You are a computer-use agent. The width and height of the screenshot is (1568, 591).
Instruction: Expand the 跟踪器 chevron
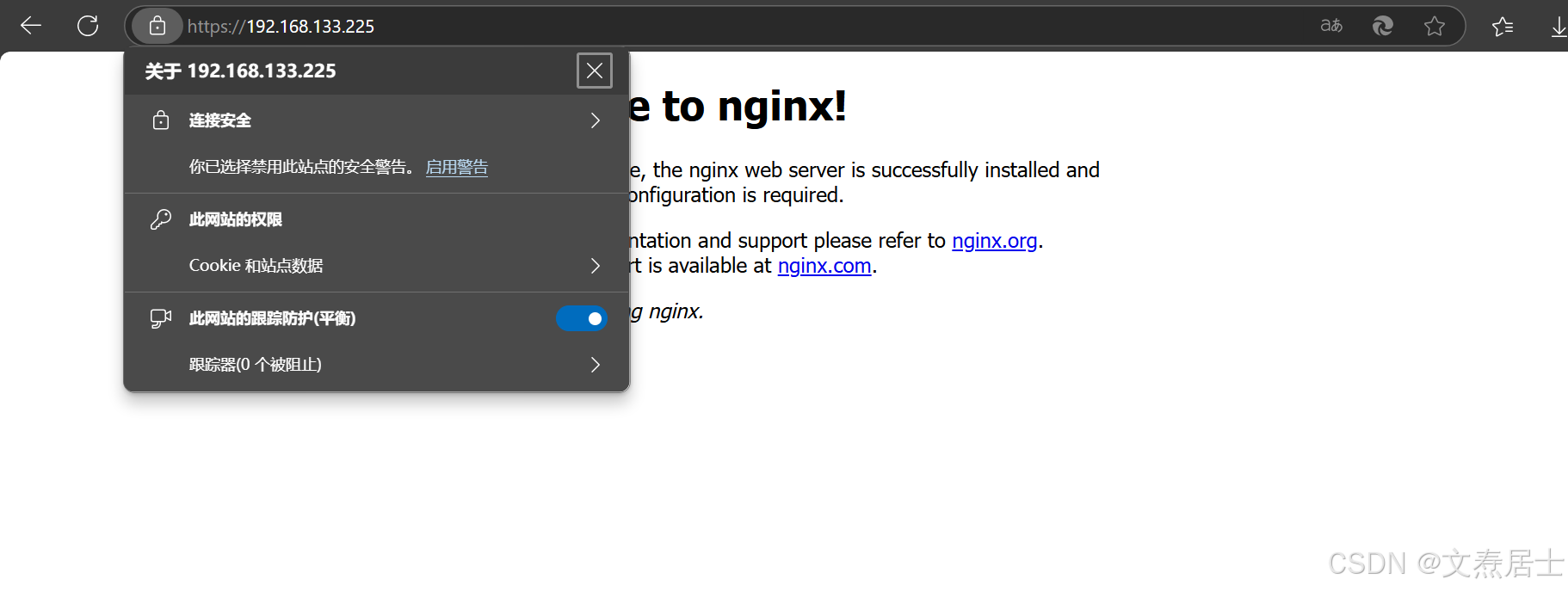pos(596,365)
